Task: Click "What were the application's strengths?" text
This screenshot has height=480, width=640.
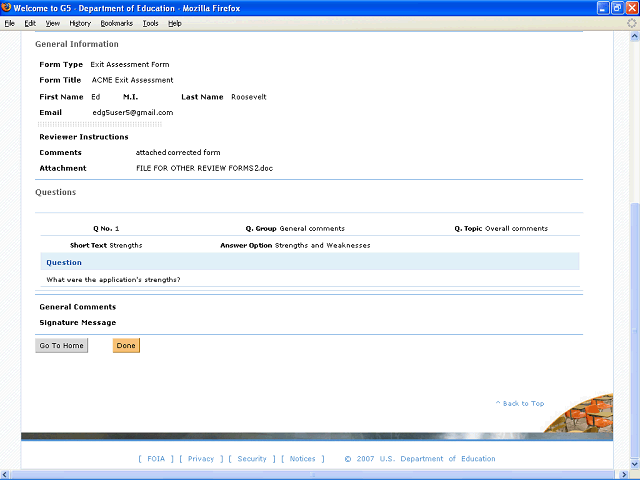Action: point(113,280)
